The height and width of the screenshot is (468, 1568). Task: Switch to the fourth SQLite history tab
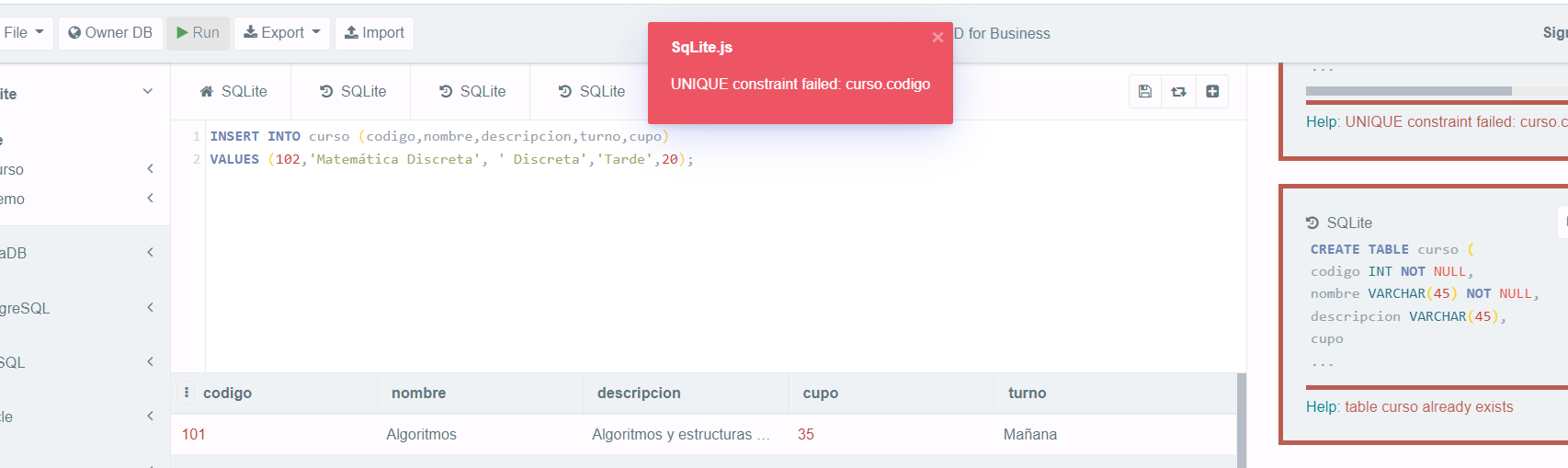tap(592, 92)
